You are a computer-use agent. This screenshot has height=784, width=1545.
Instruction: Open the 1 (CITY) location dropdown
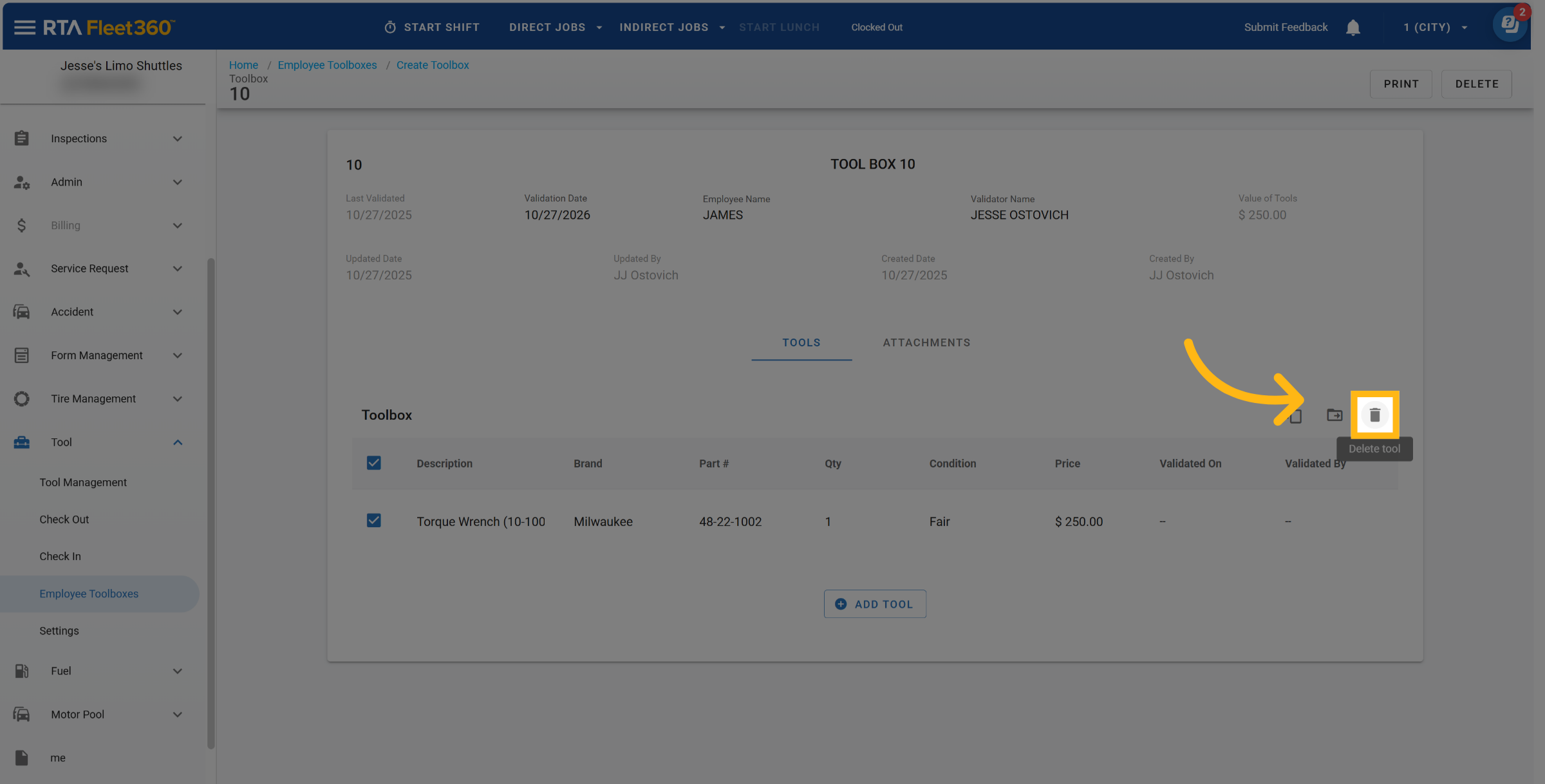pos(1435,27)
